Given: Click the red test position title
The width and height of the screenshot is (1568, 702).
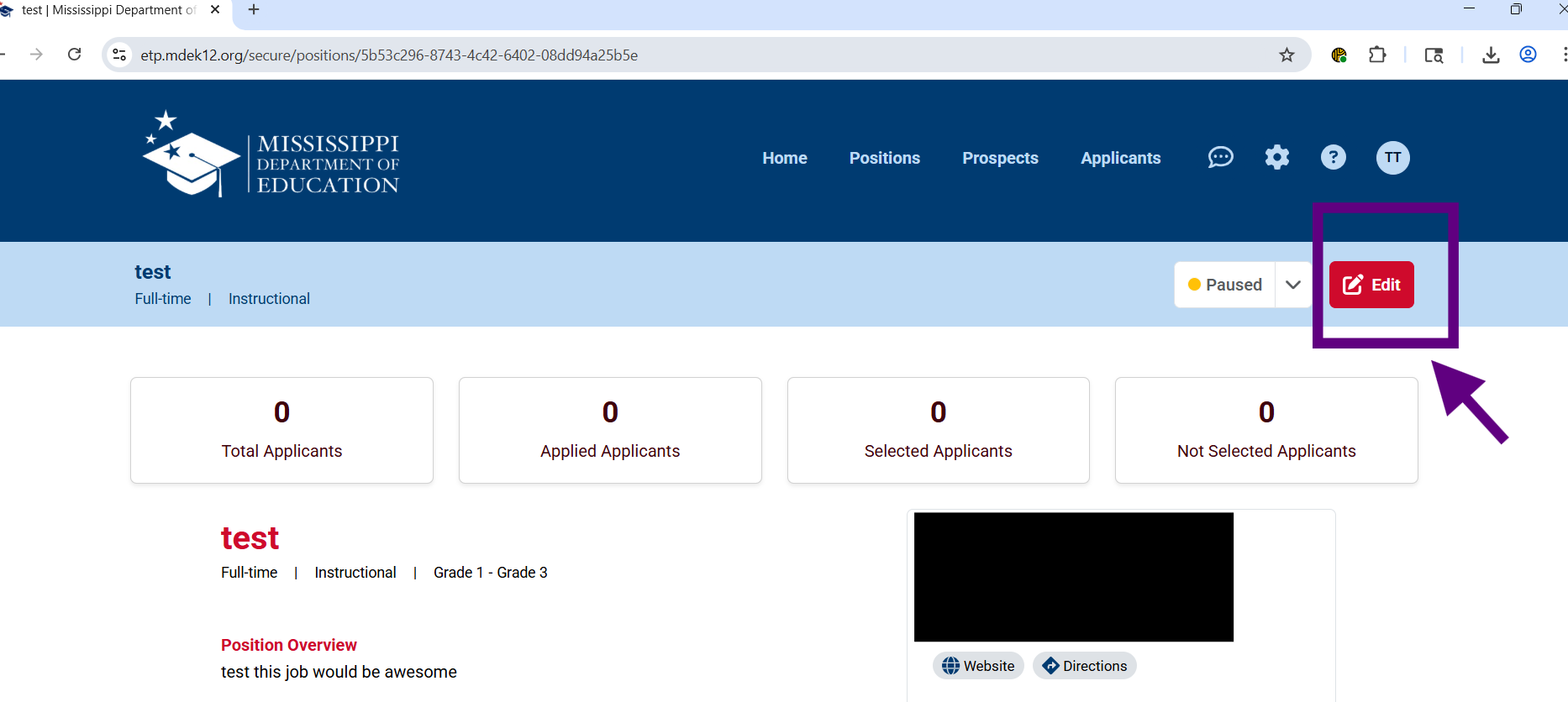Looking at the screenshot, I should [x=250, y=537].
